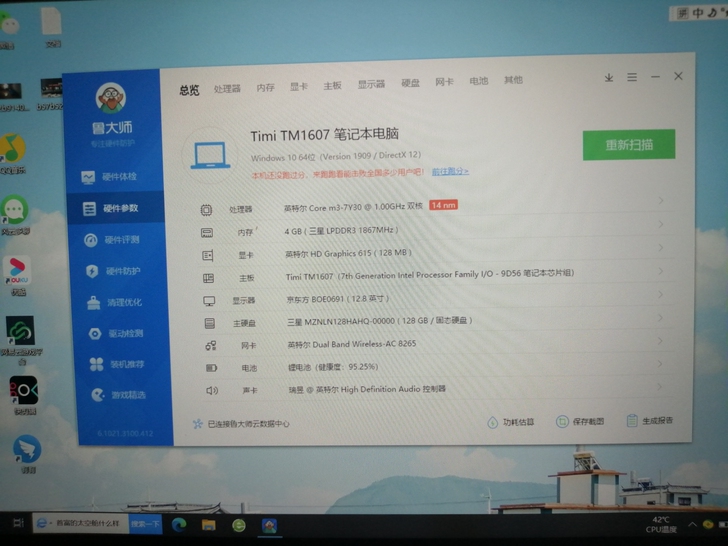Click the processor chip icon

206,210
